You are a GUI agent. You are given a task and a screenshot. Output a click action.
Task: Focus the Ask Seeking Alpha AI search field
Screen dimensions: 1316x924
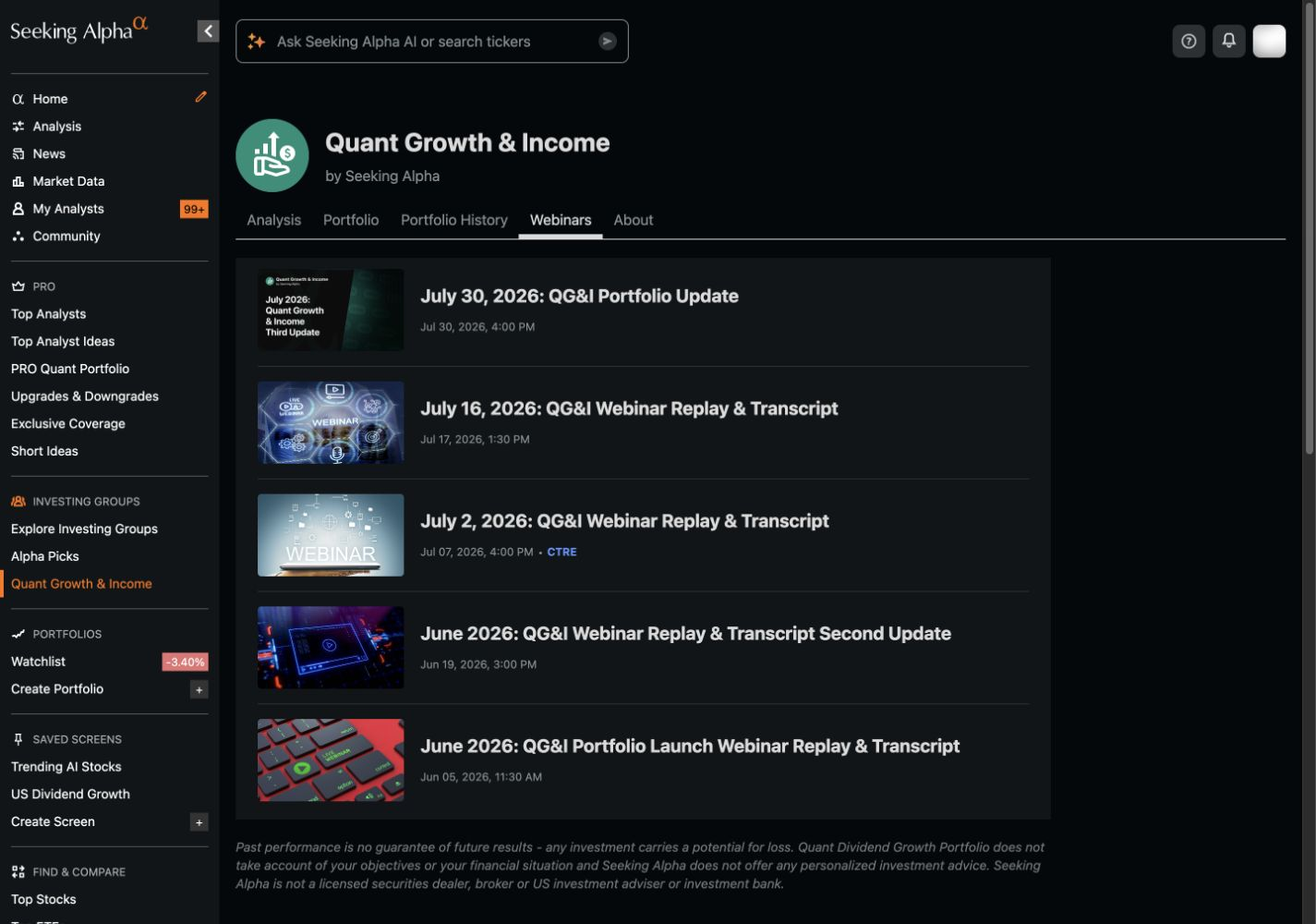pyautogui.click(x=432, y=42)
